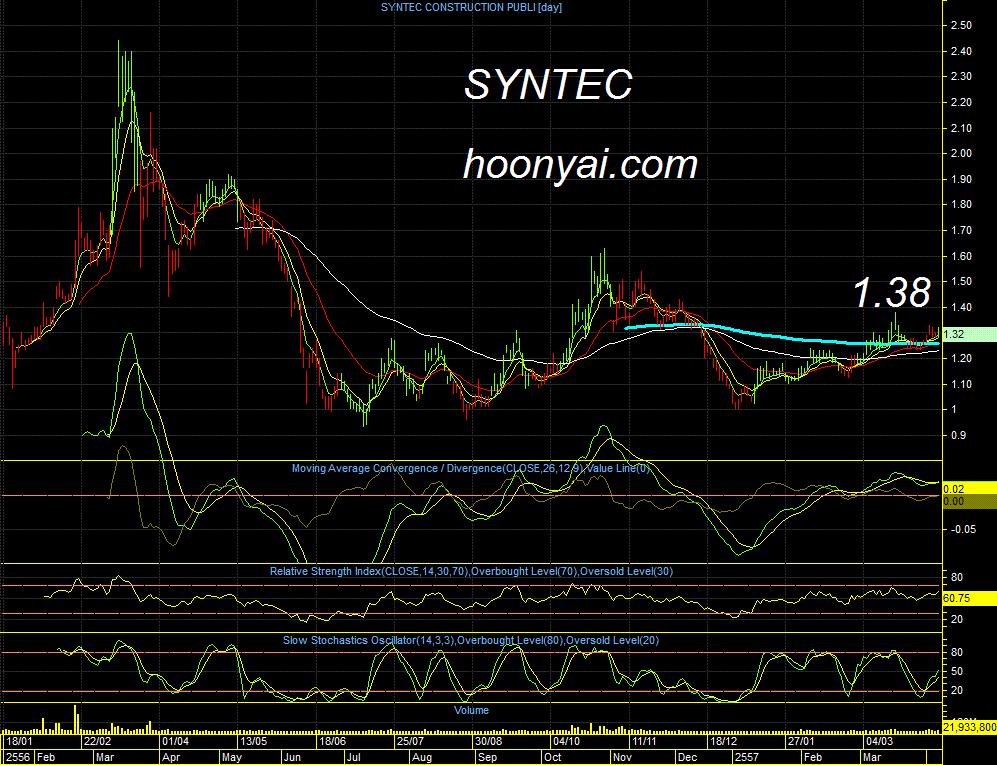Click the 1.10 price axis value
This screenshot has height=765, width=997.
pos(961,384)
